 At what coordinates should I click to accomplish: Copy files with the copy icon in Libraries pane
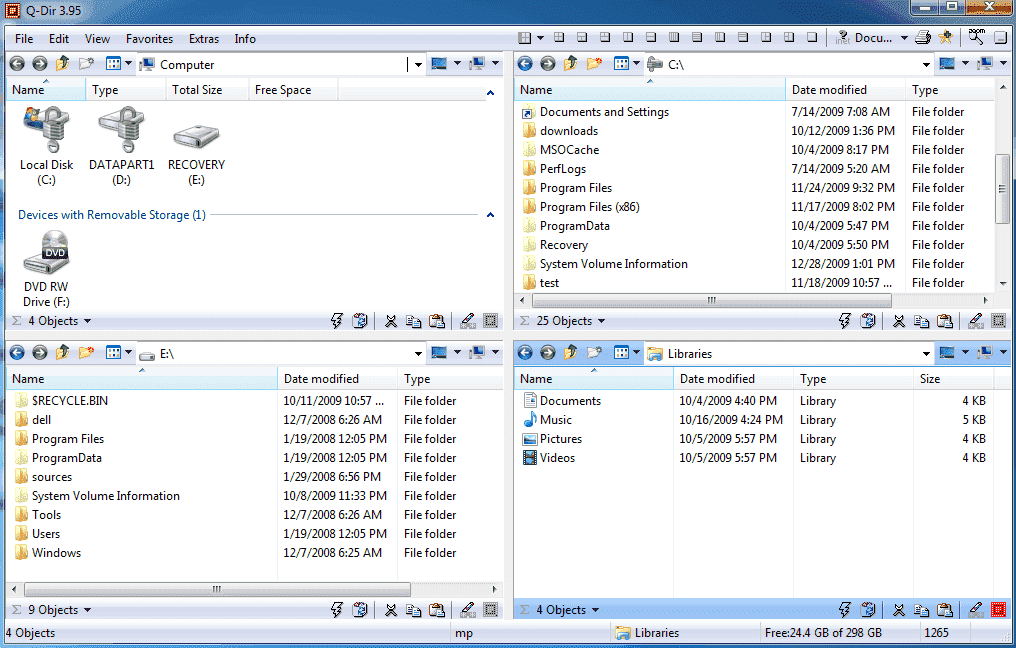(922, 608)
